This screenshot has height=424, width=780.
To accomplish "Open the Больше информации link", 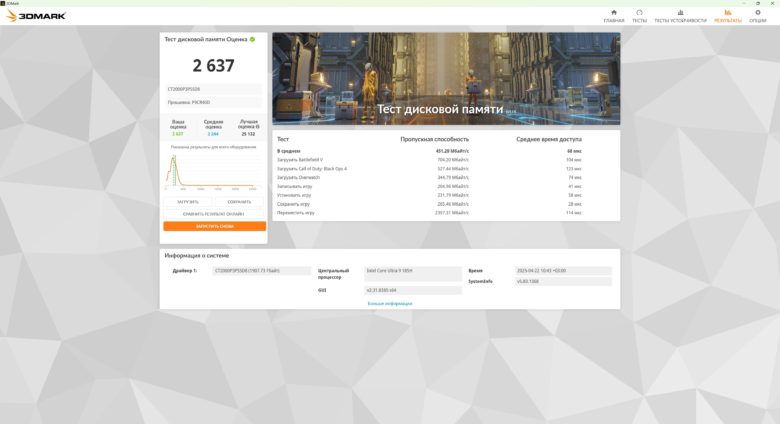I will pos(390,303).
